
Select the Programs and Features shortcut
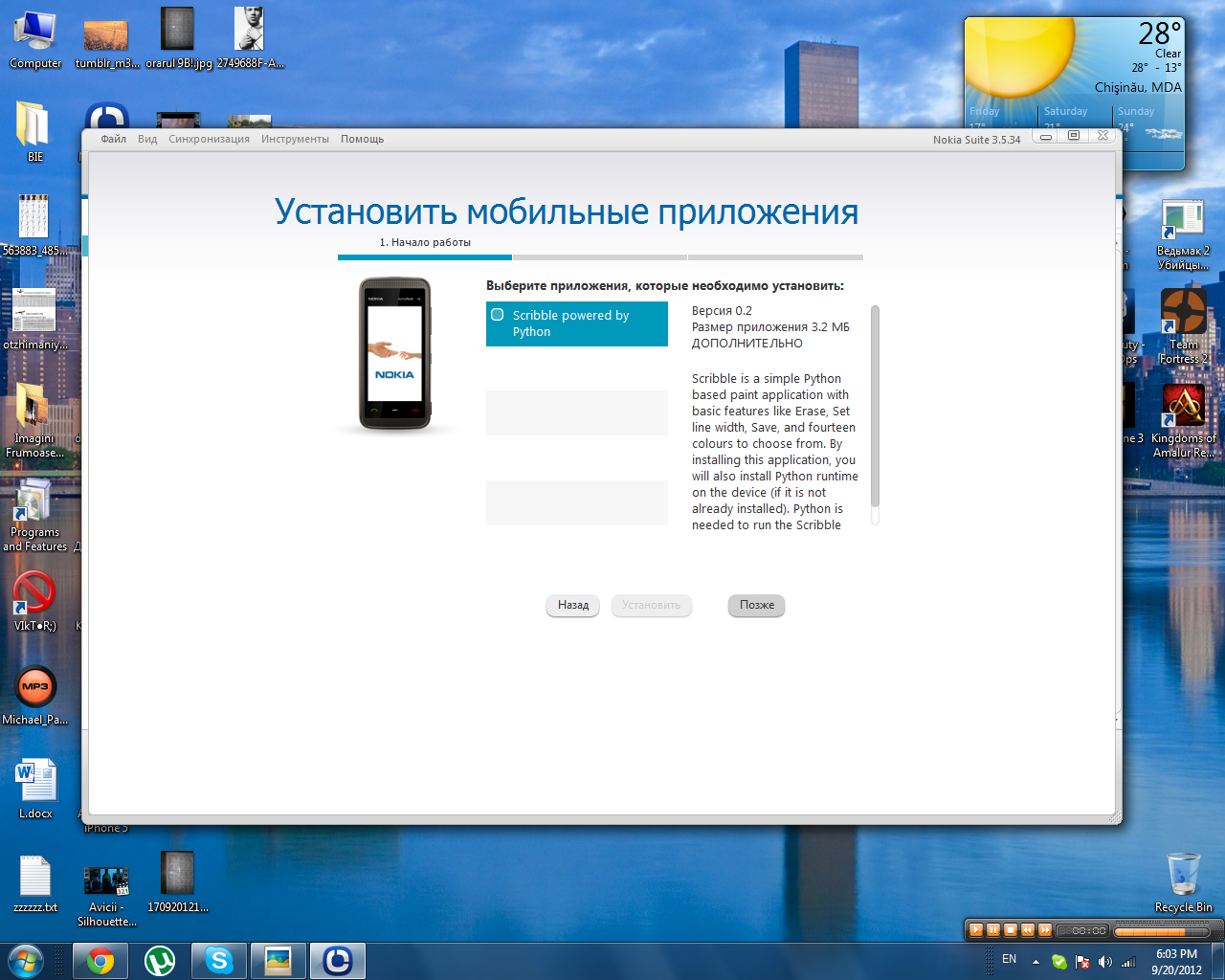pos(34,514)
